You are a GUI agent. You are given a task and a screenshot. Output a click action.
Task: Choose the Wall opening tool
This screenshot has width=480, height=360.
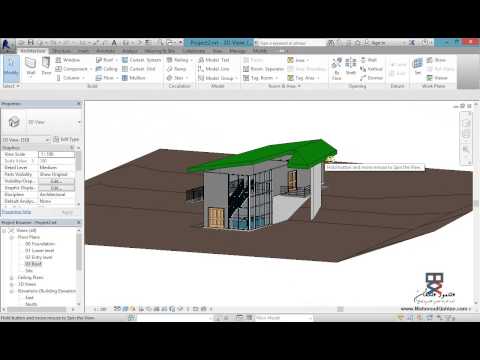tap(369, 60)
